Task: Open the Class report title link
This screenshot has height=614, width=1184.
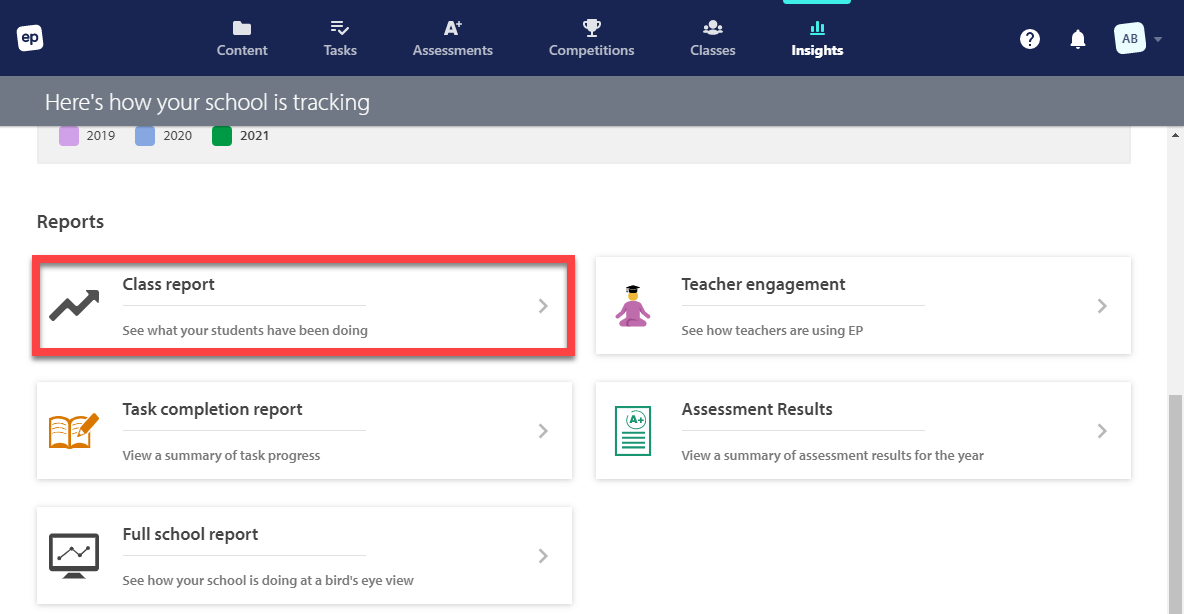Action: pos(168,285)
